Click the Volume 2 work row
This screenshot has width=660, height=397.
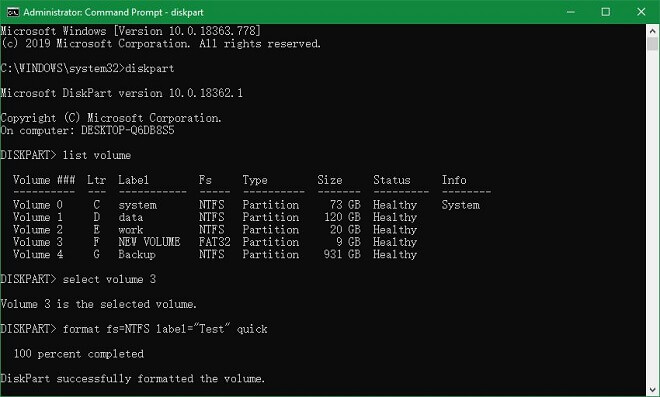coord(215,230)
